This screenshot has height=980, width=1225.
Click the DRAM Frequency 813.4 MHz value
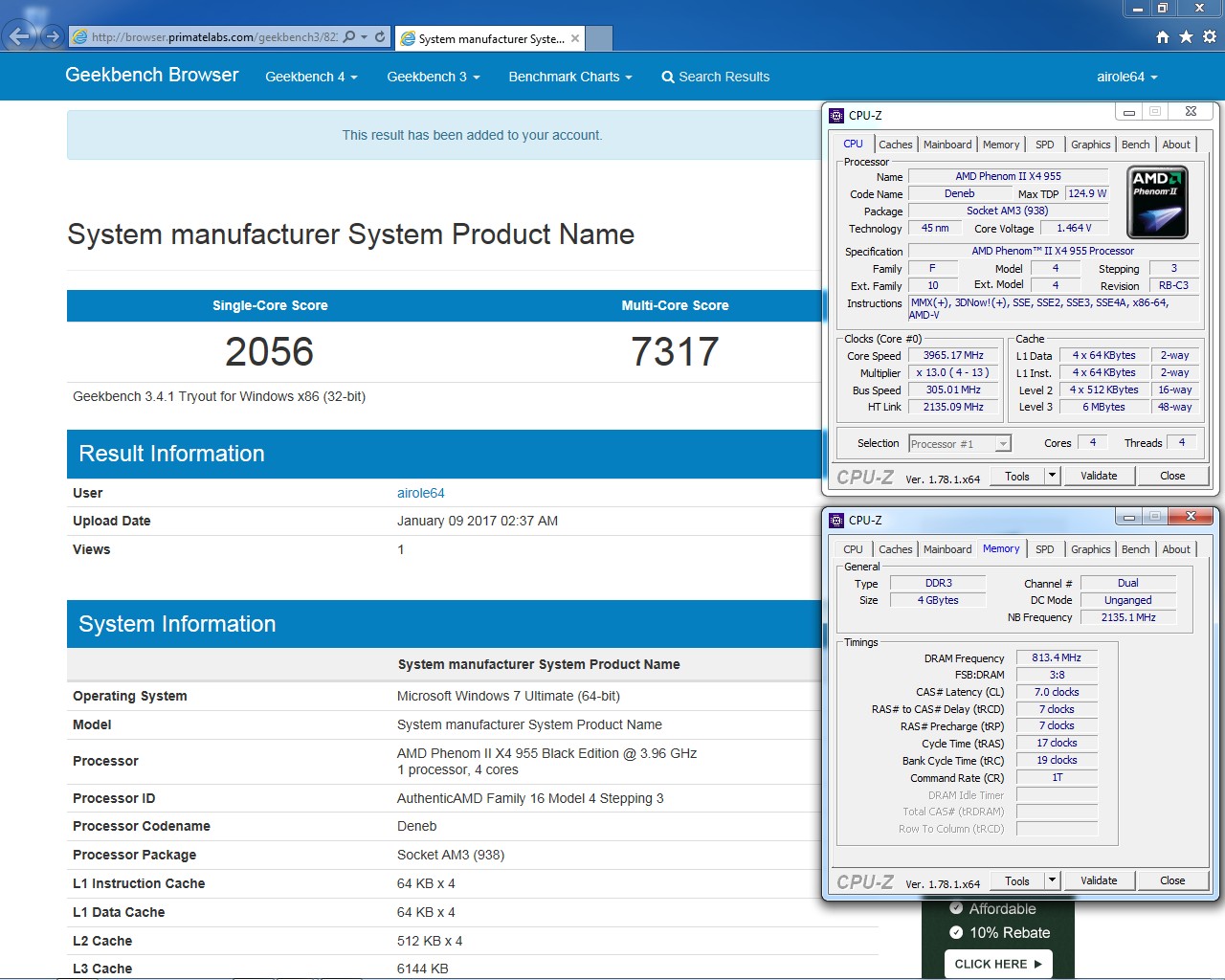point(1057,657)
